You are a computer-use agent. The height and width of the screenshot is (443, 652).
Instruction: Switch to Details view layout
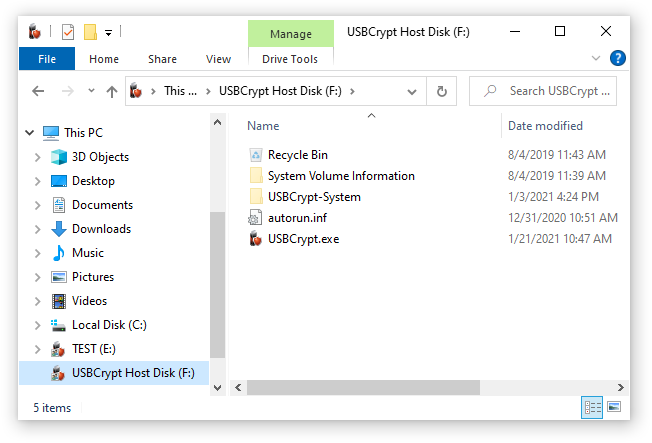point(592,407)
